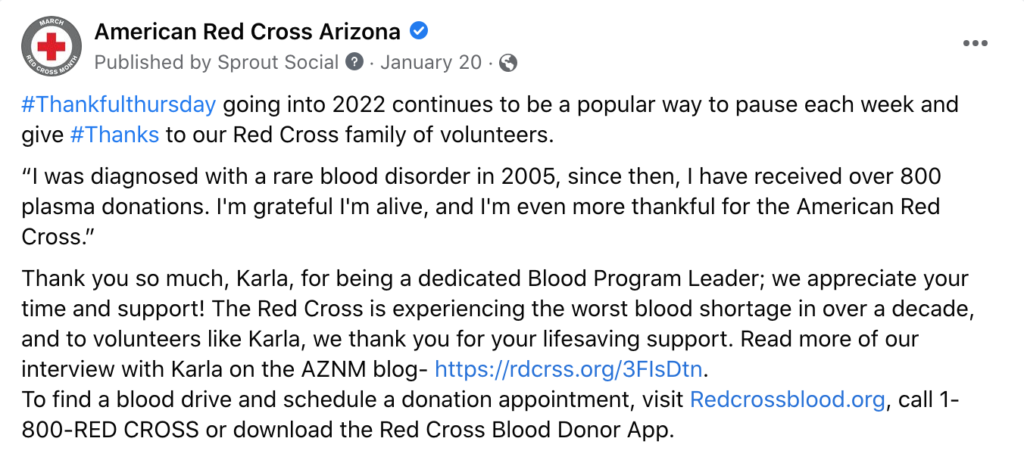The height and width of the screenshot is (460, 1024).
Task: Open the Red Cross Month profile picture
Action: tap(52, 46)
